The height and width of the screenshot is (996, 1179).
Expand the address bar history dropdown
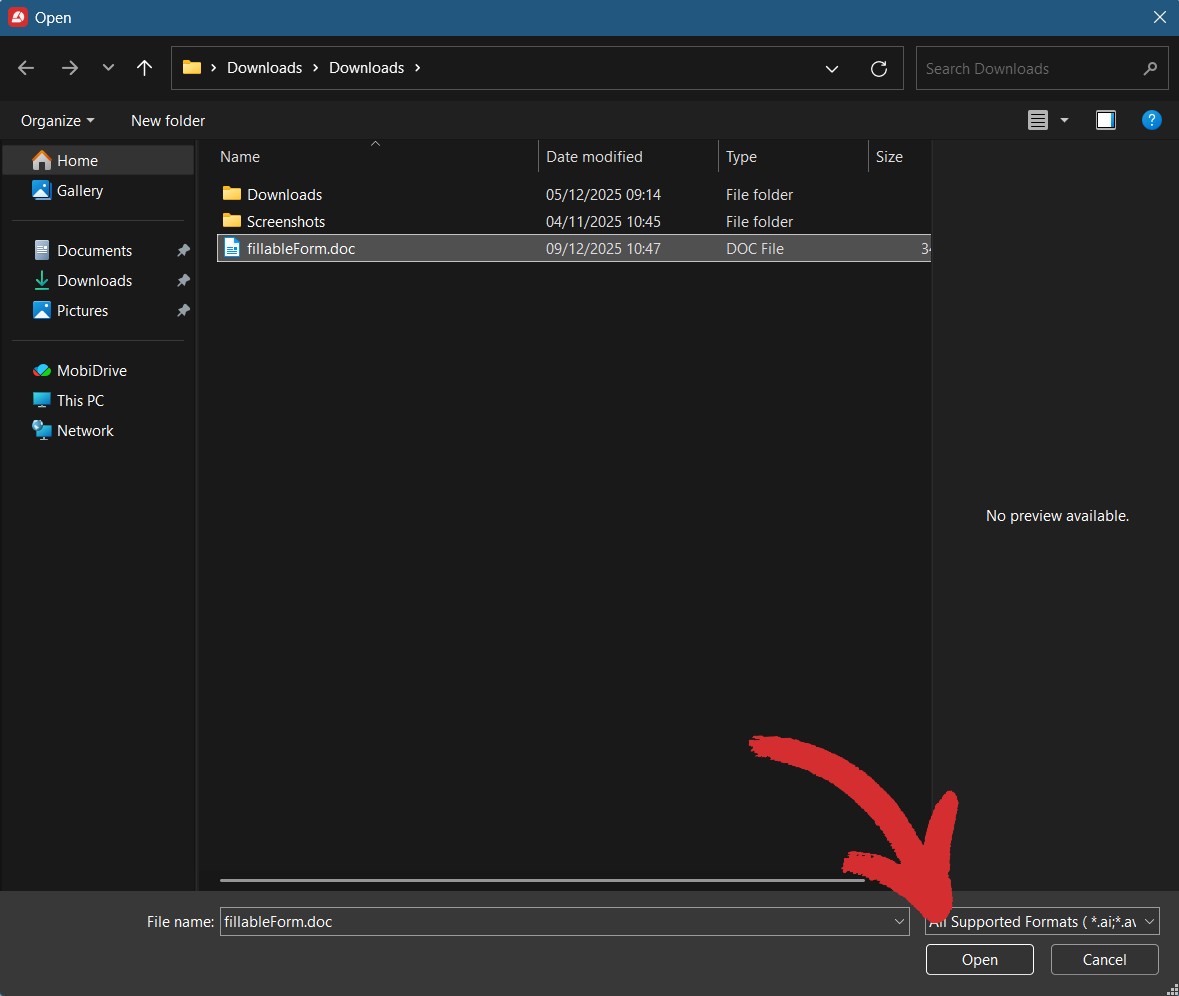point(831,68)
